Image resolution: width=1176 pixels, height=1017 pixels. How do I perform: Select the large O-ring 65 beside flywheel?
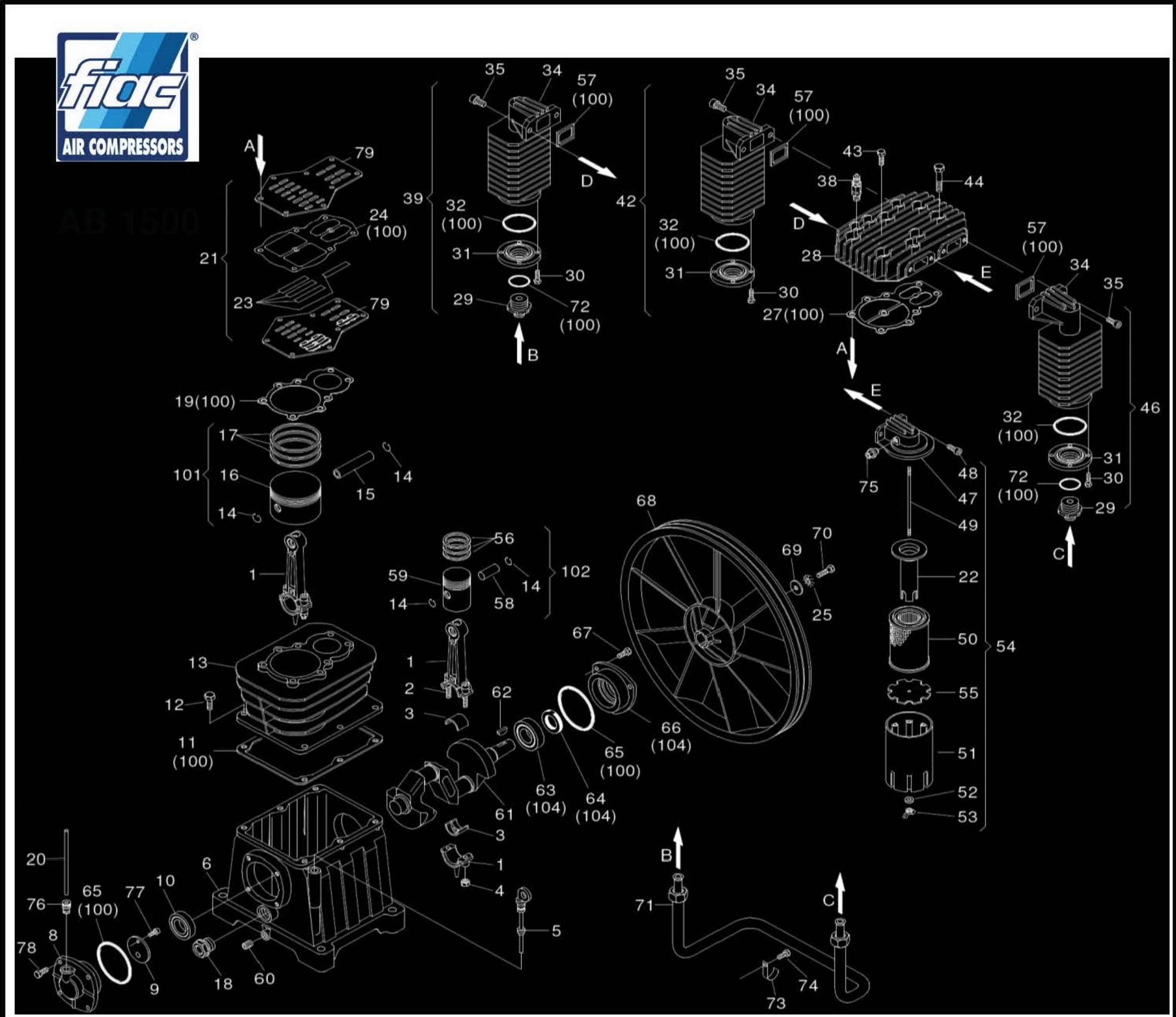[577, 708]
